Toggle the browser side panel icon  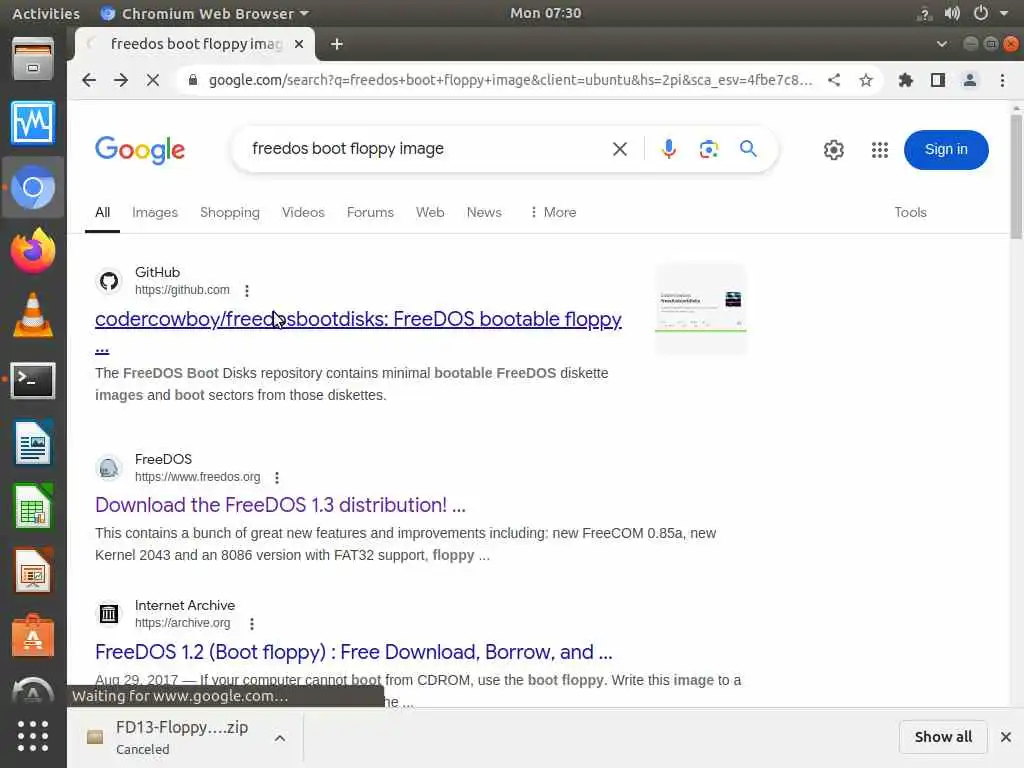(938, 80)
